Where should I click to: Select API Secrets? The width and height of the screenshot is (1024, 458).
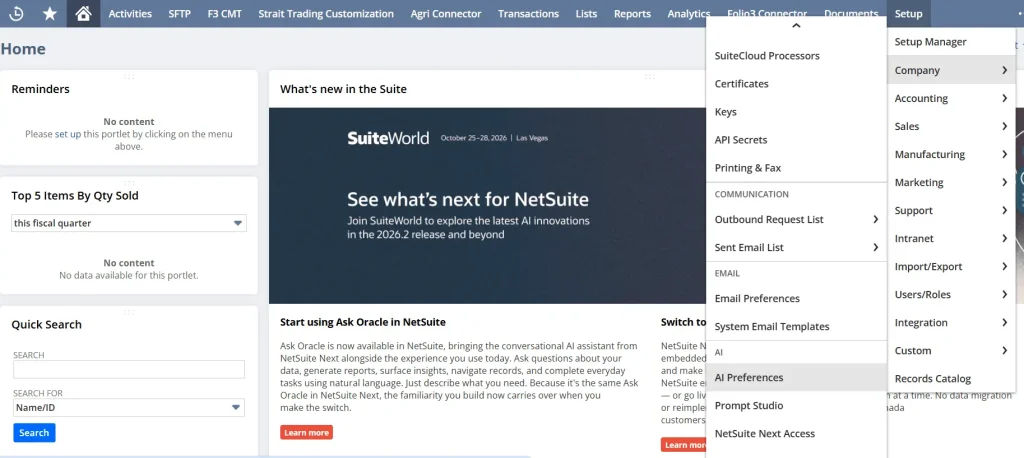796,140
